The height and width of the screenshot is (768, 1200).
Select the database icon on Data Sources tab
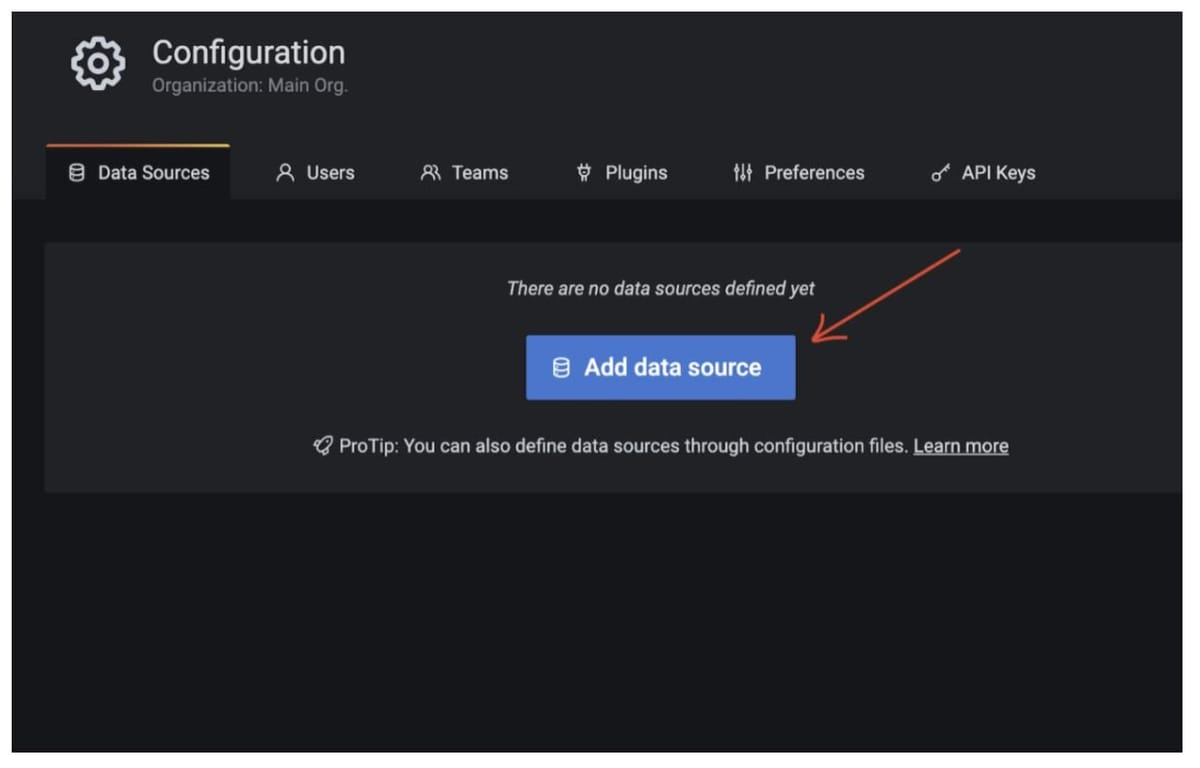[77, 172]
